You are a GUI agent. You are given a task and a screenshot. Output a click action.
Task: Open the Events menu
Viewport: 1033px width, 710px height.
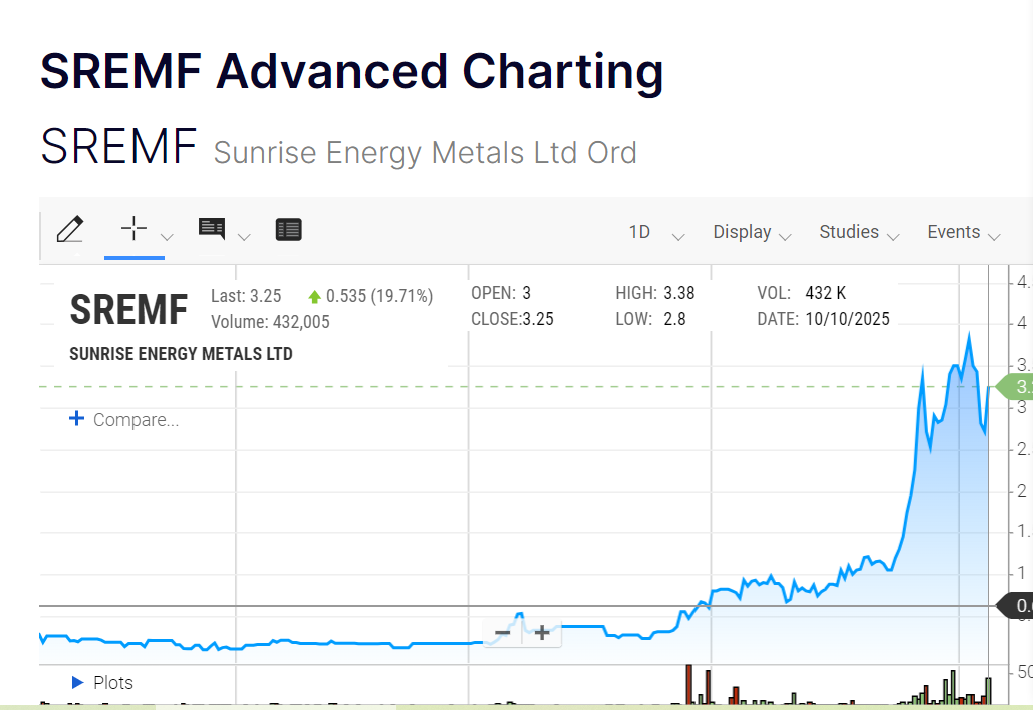[963, 232]
